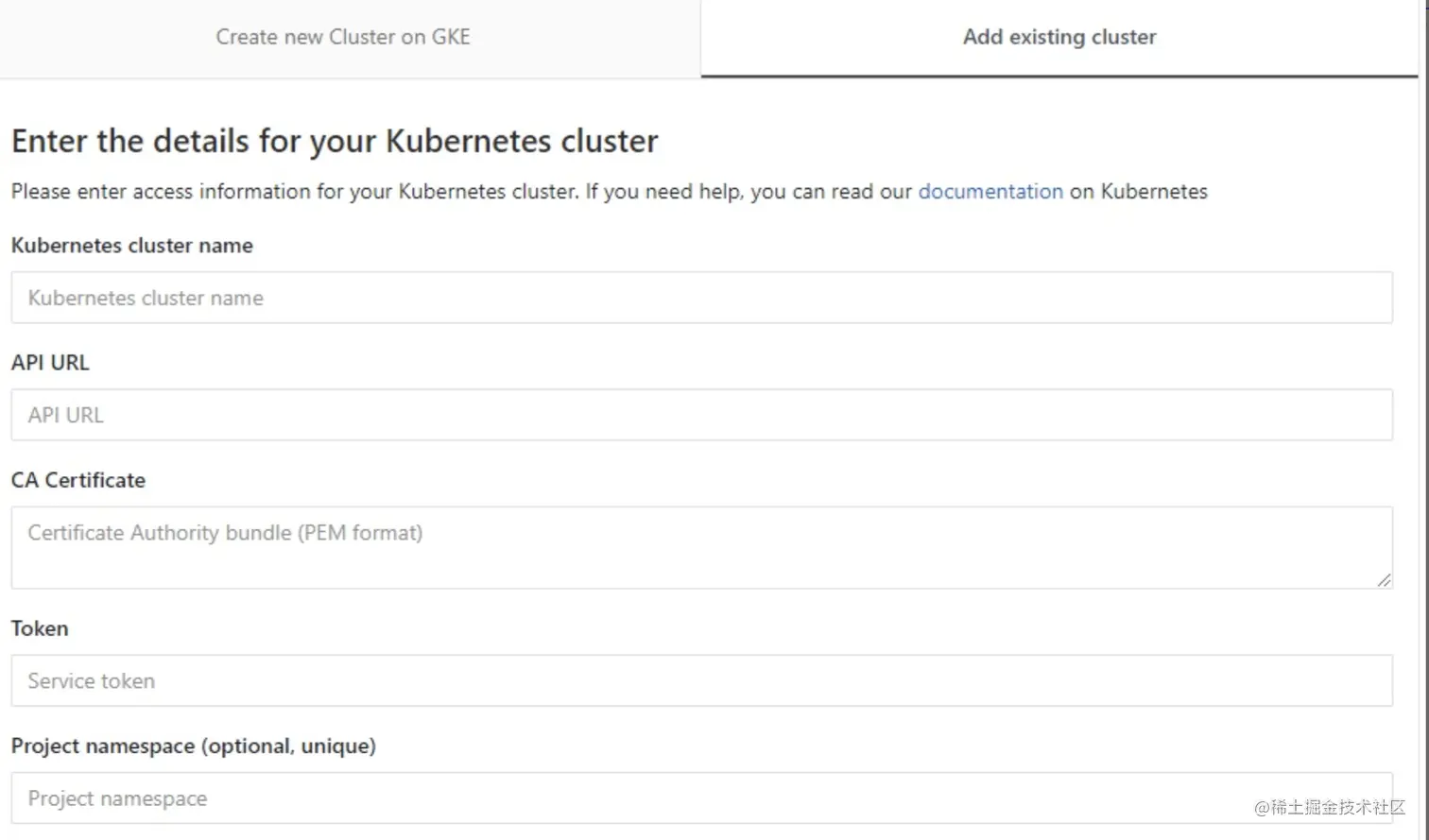Click the 'Token' field label
This screenshot has width=1429, height=840.
click(40, 628)
